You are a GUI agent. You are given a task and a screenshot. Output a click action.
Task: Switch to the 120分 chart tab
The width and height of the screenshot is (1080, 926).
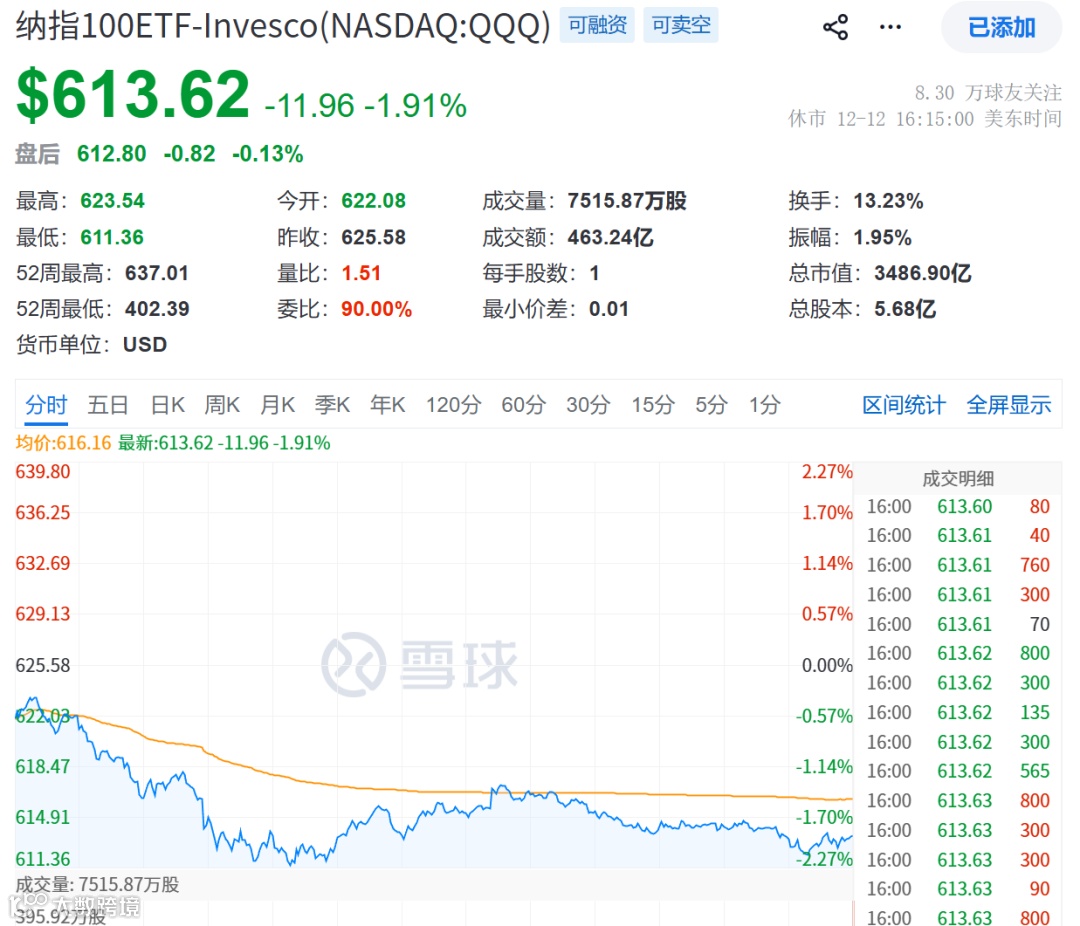click(x=453, y=405)
